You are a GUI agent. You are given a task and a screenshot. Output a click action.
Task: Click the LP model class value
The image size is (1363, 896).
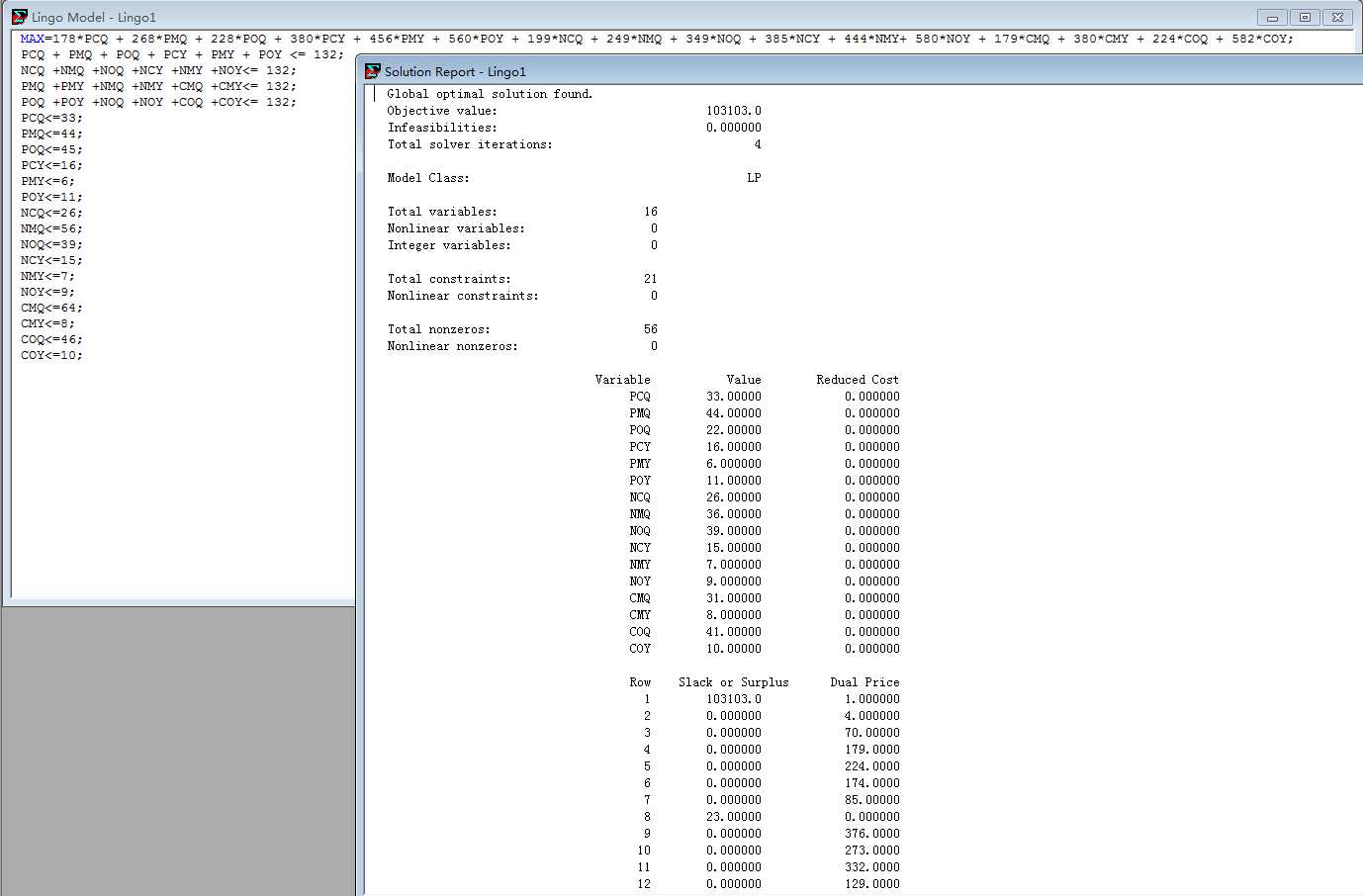click(754, 178)
